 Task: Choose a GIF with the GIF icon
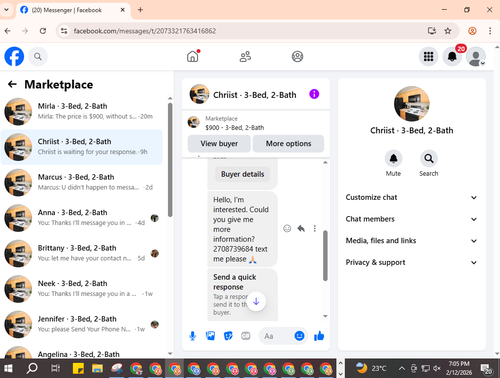coord(246,336)
